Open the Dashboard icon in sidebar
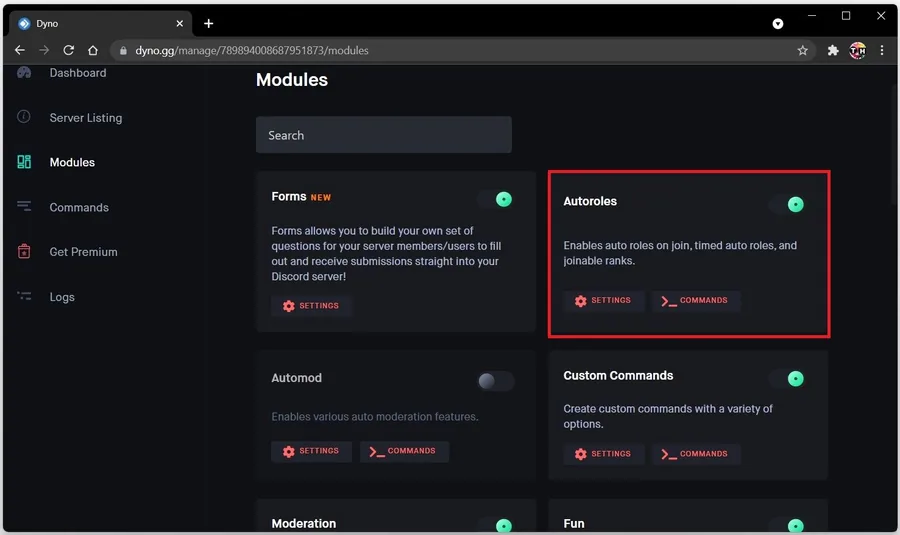The width and height of the screenshot is (900, 535). pos(24,72)
